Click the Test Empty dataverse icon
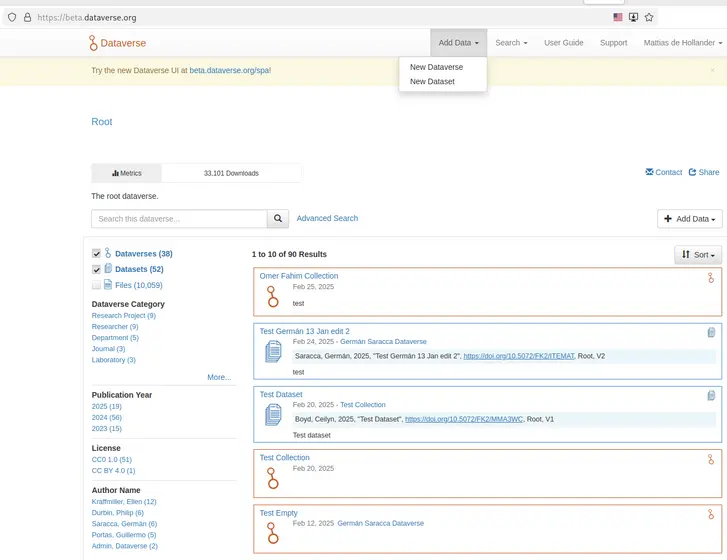 (272, 533)
